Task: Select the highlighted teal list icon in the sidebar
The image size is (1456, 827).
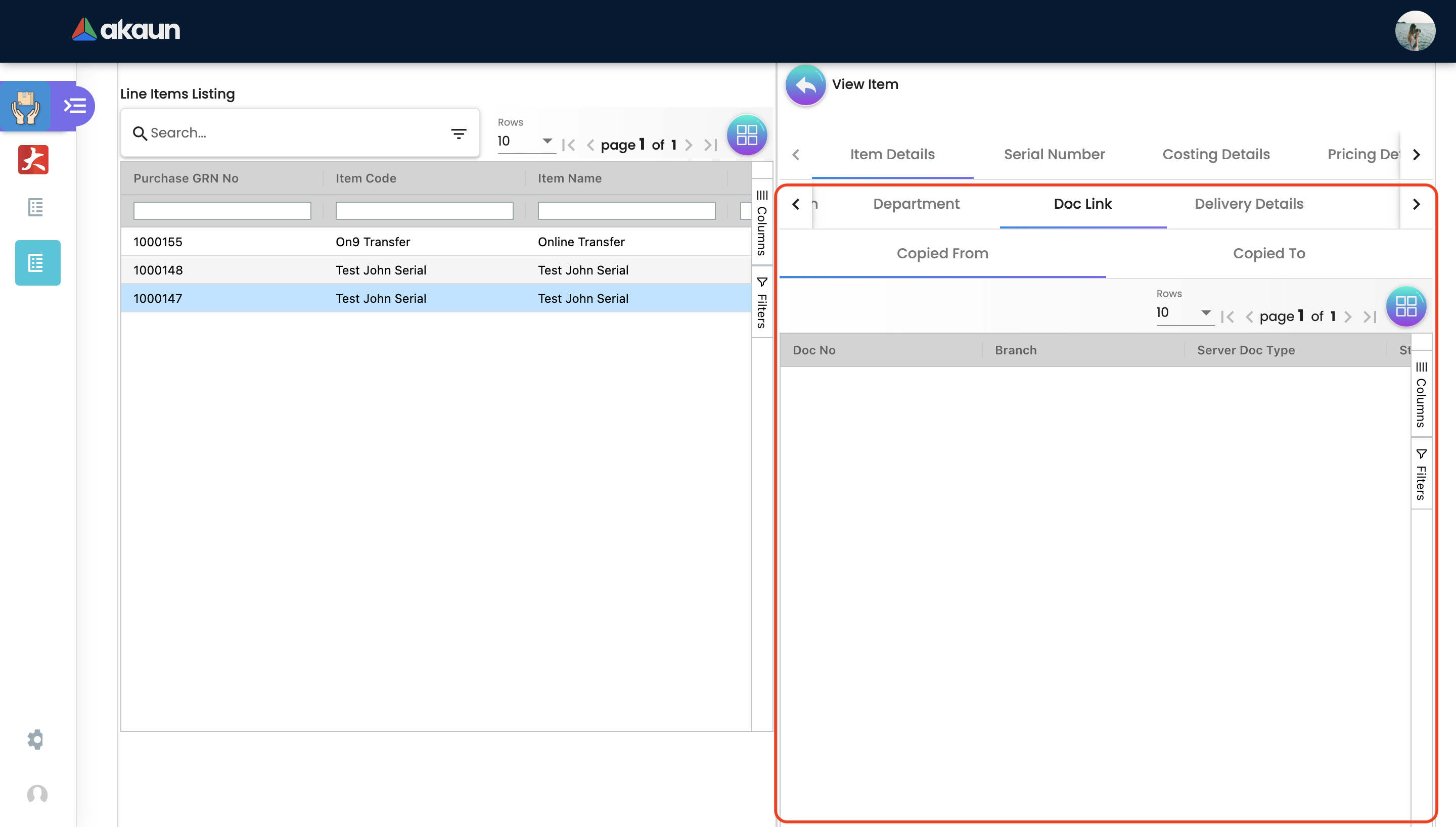Action: pyautogui.click(x=37, y=263)
